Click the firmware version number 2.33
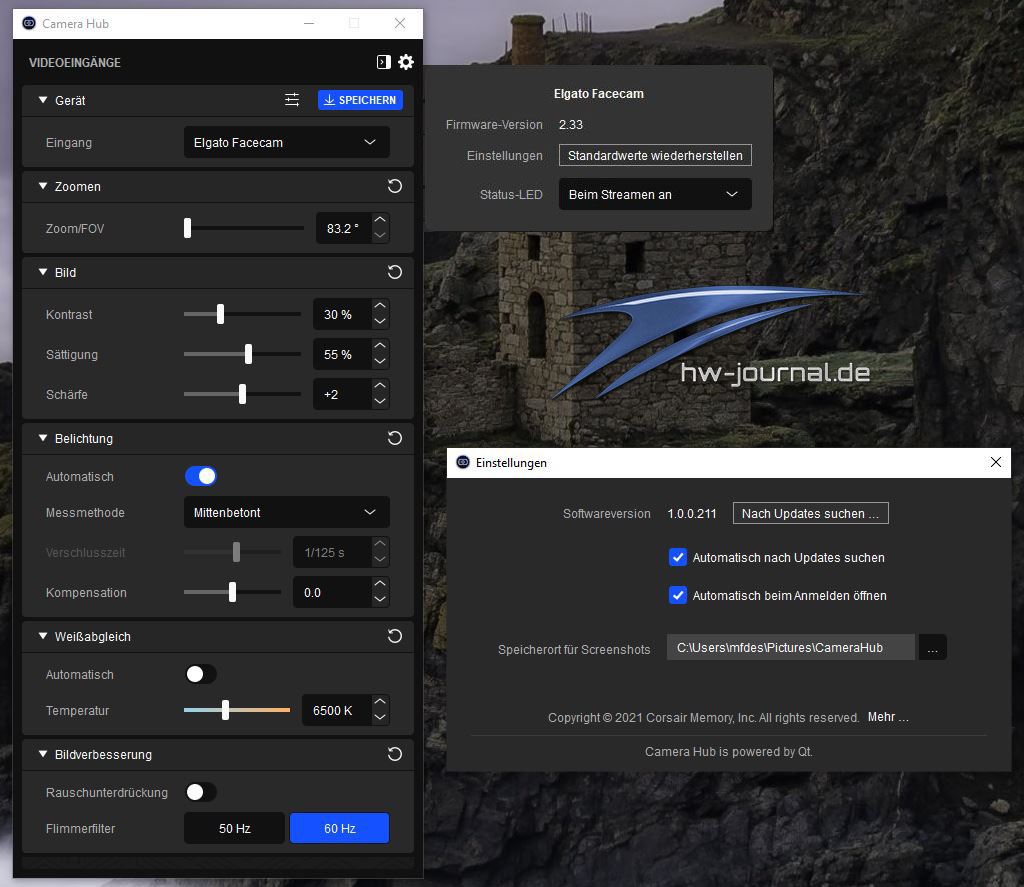 click(571, 125)
